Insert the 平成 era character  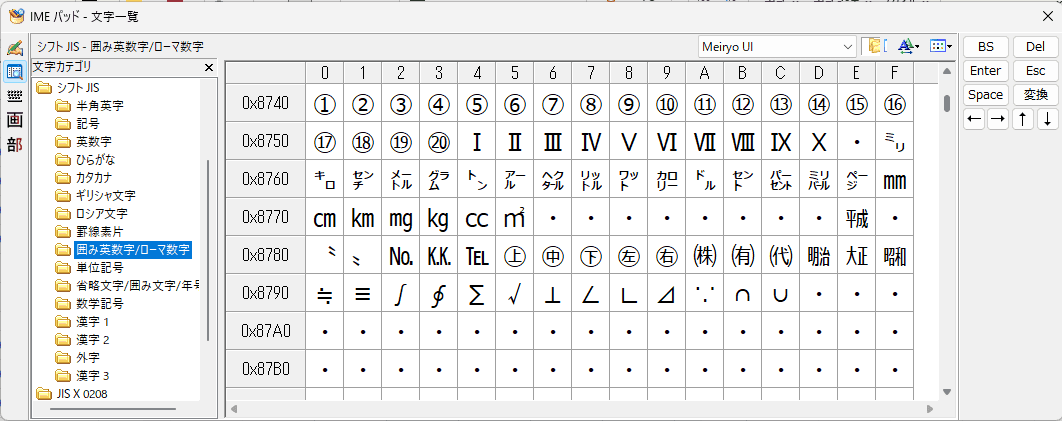[857, 217]
